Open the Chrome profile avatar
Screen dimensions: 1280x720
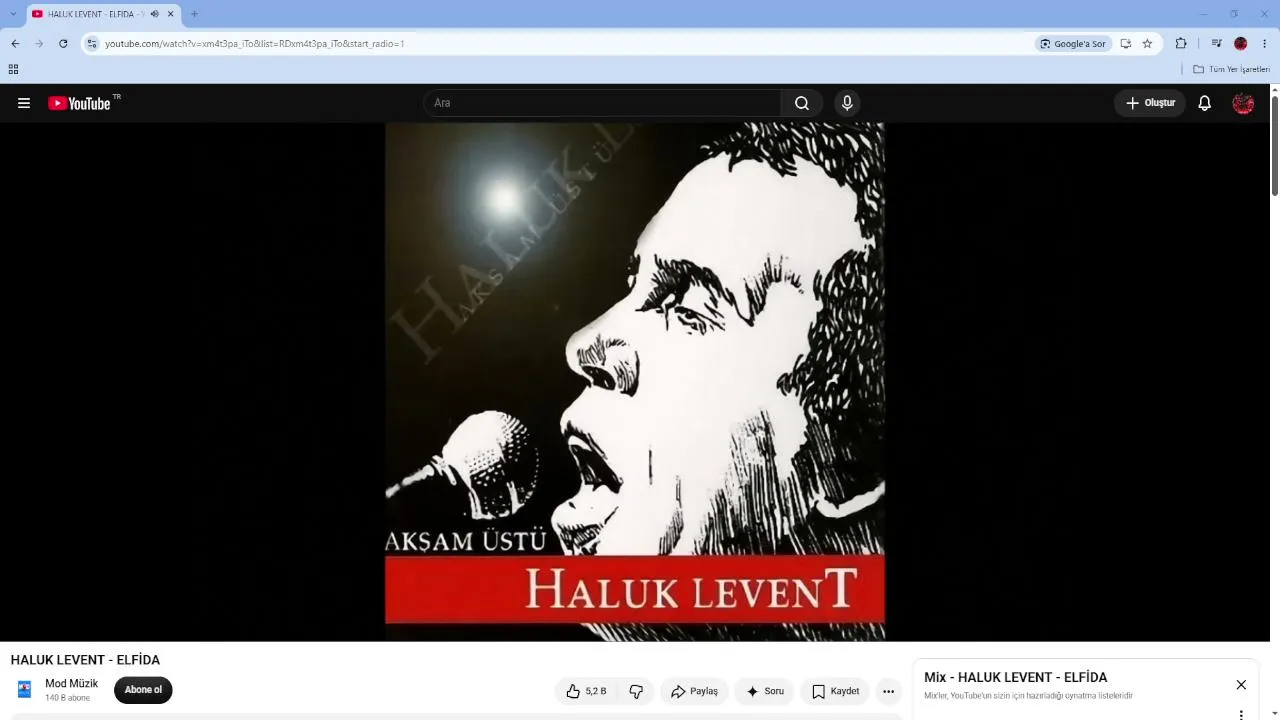pos(1240,44)
